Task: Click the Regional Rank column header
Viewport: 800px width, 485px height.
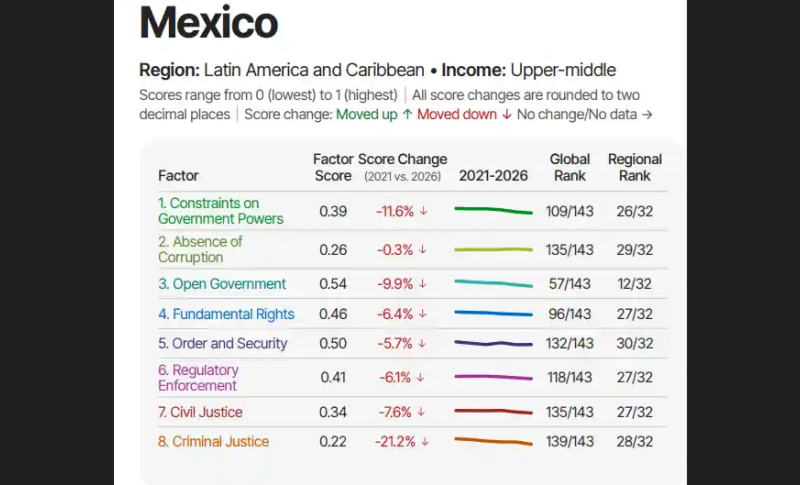Action: (x=635, y=167)
